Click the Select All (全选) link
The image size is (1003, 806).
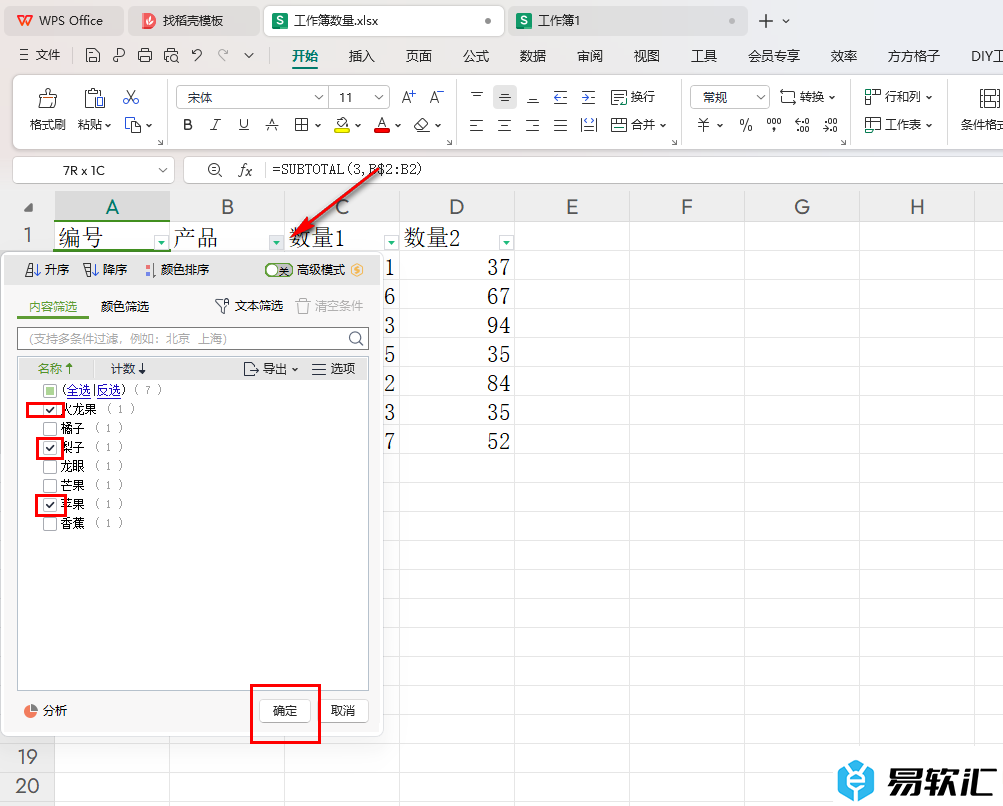pyautogui.click(x=79, y=390)
